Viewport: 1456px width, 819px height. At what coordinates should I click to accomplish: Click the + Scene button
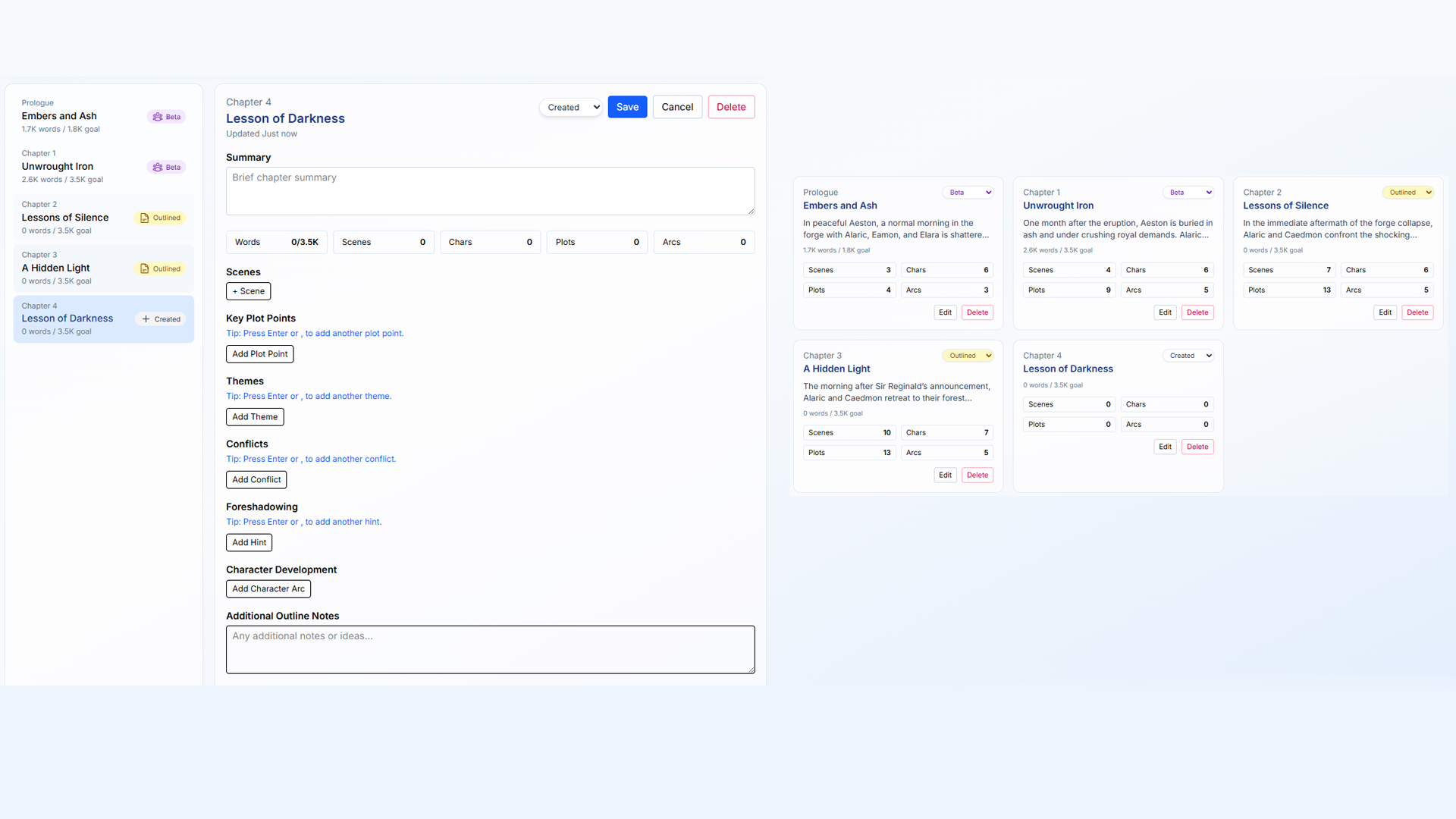click(x=248, y=291)
